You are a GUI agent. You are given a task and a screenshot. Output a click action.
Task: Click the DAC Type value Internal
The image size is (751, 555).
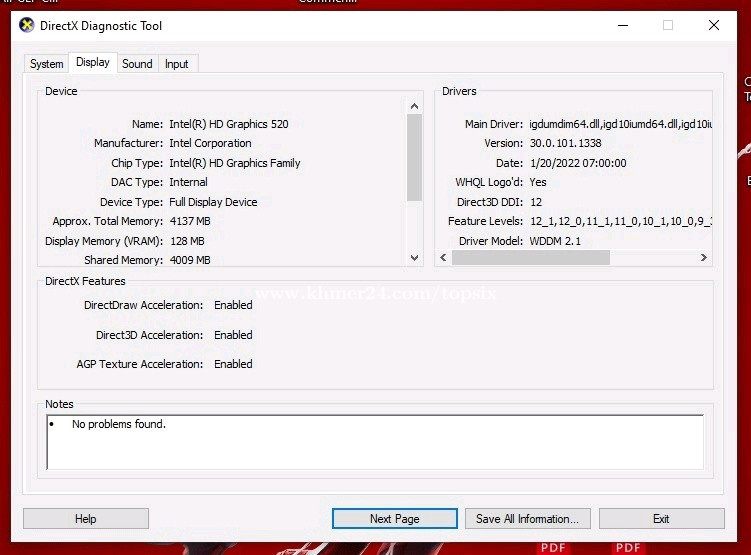pyautogui.click(x=188, y=182)
